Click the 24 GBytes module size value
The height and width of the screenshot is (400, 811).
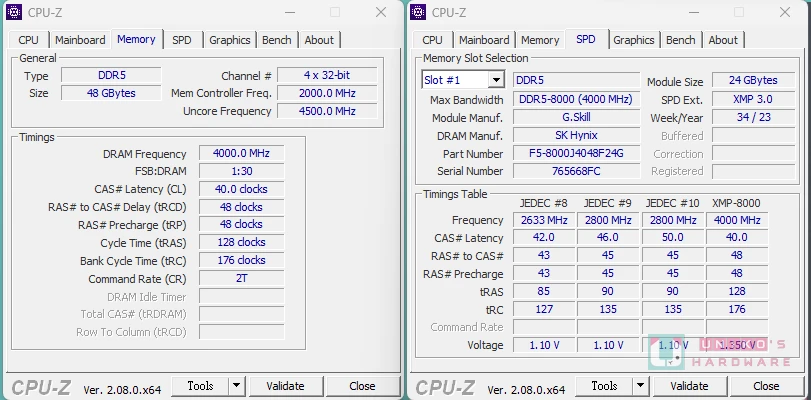pyautogui.click(x=754, y=80)
